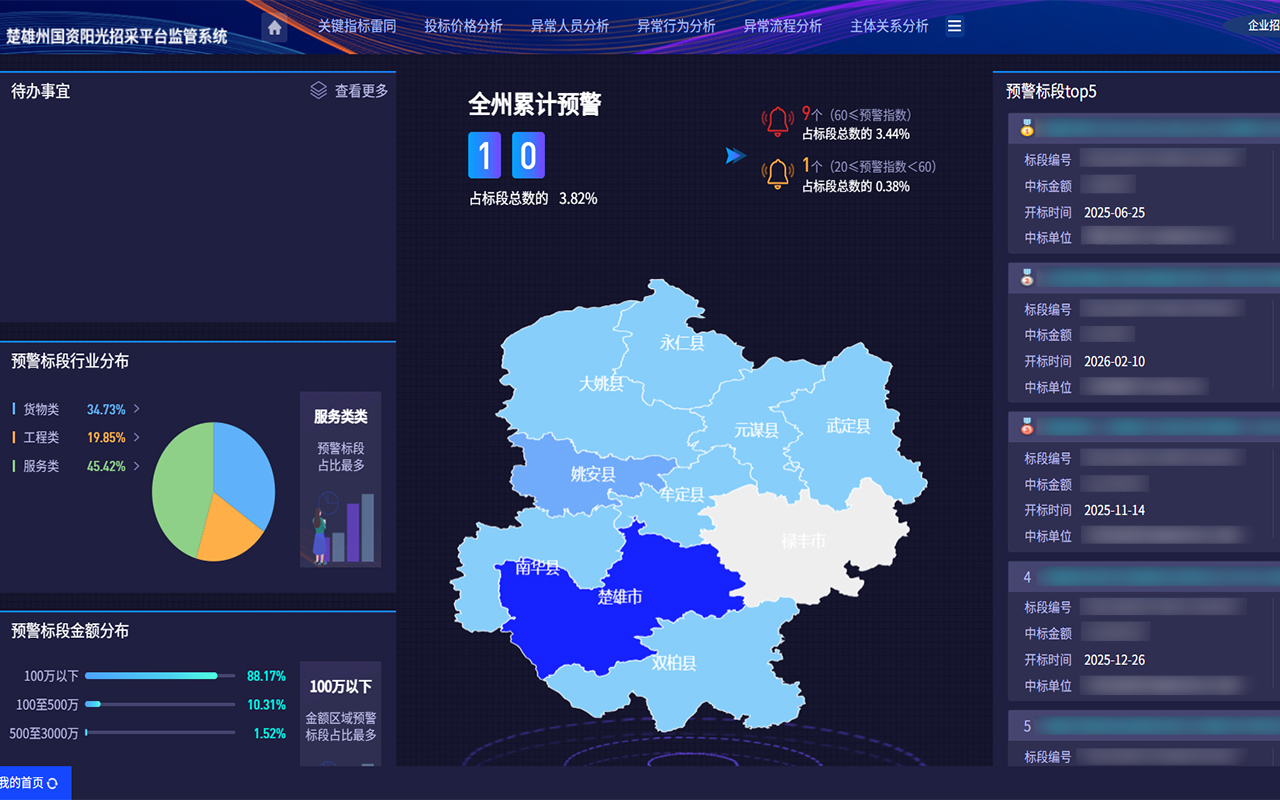This screenshot has width=1280, height=800.
Task: Click the 1.52% percentage value
Action: [x=269, y=733]
